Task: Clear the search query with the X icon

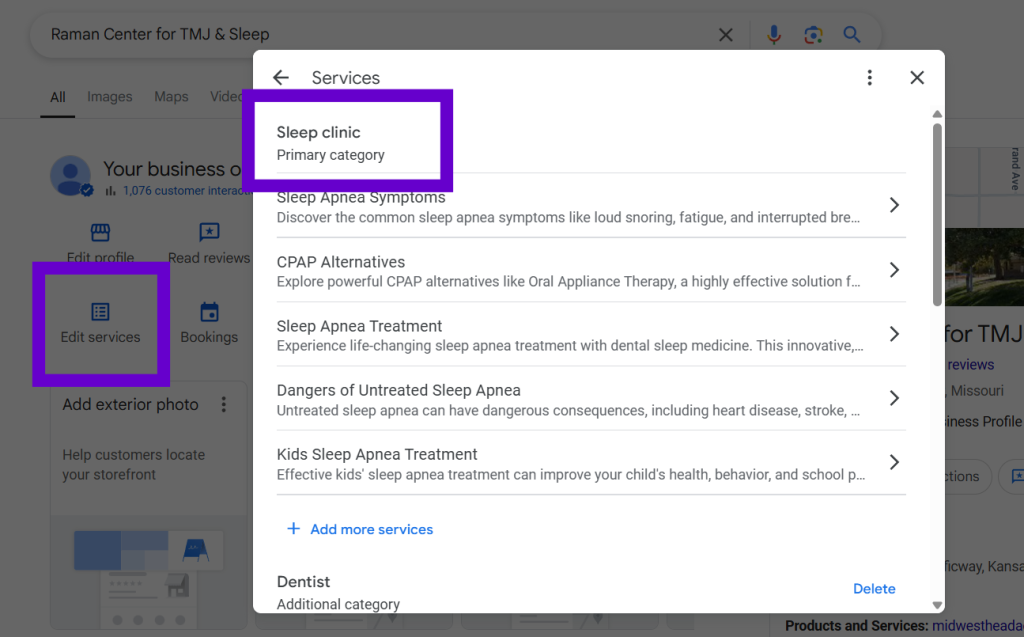Action: tap(726, 34)
